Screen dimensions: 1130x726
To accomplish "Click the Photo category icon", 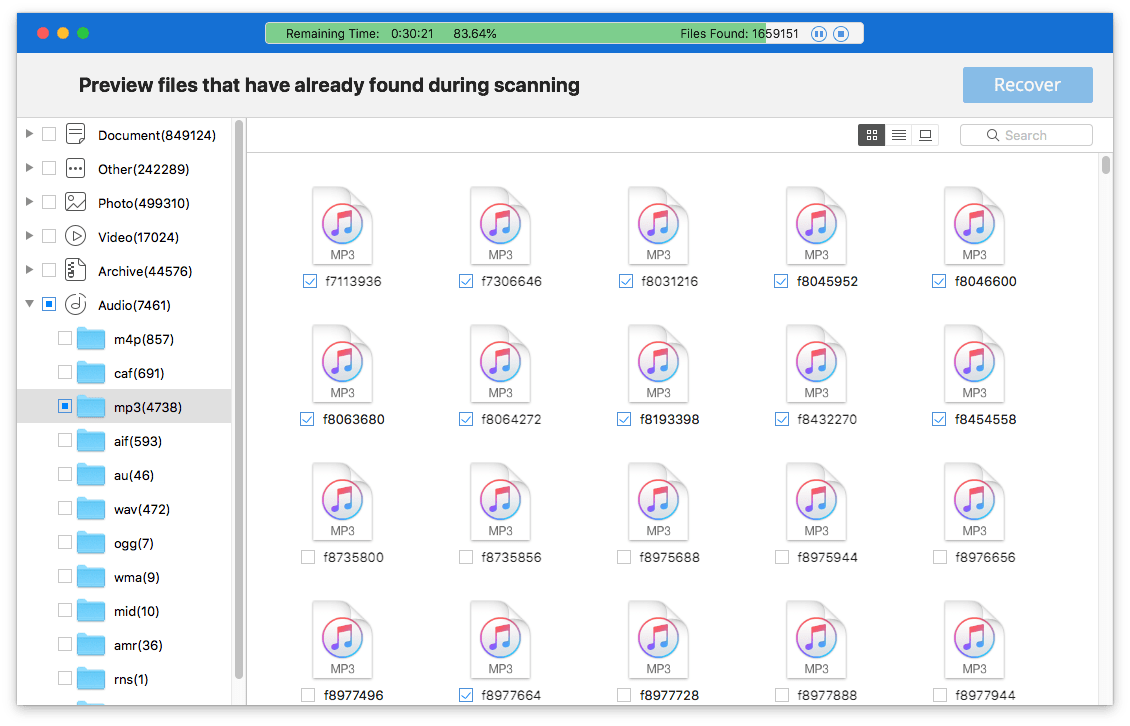I will click(76, 202).
